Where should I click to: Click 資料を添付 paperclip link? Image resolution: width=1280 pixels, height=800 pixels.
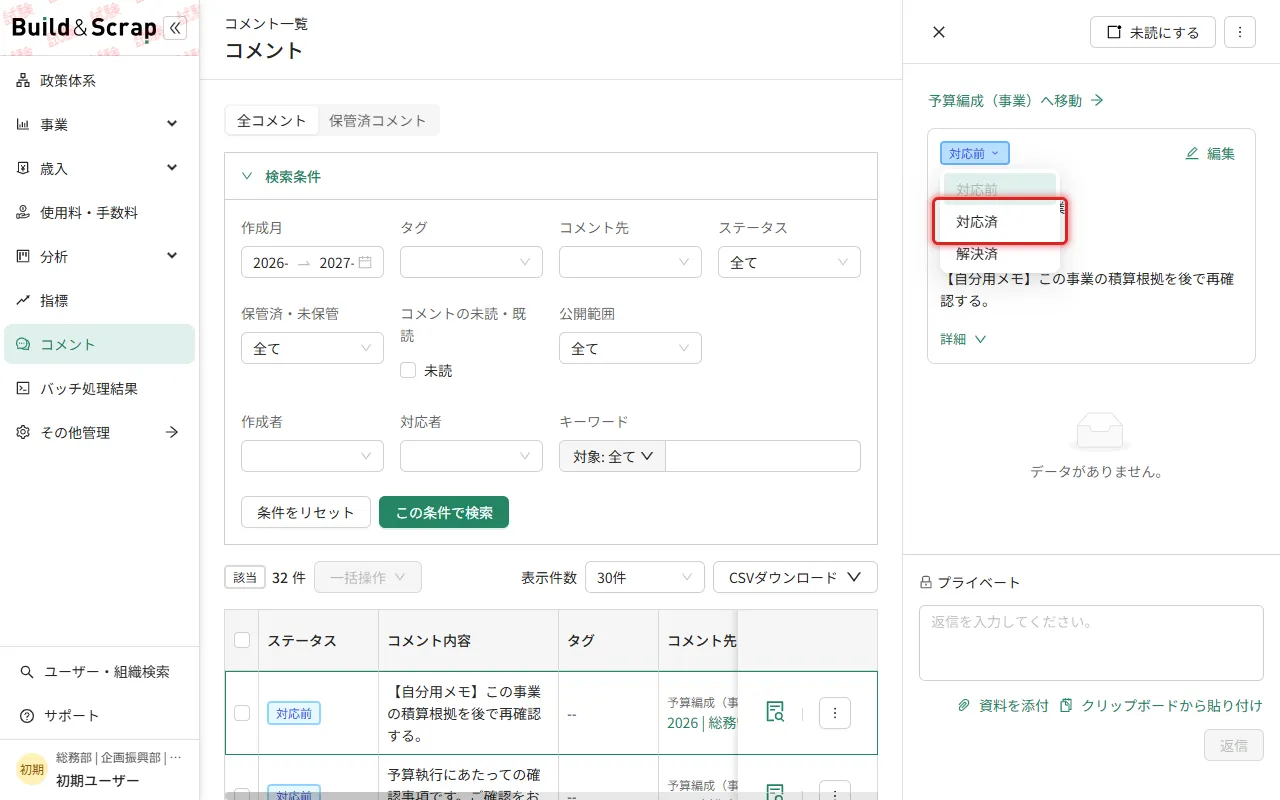click(x=1003, y=705)
